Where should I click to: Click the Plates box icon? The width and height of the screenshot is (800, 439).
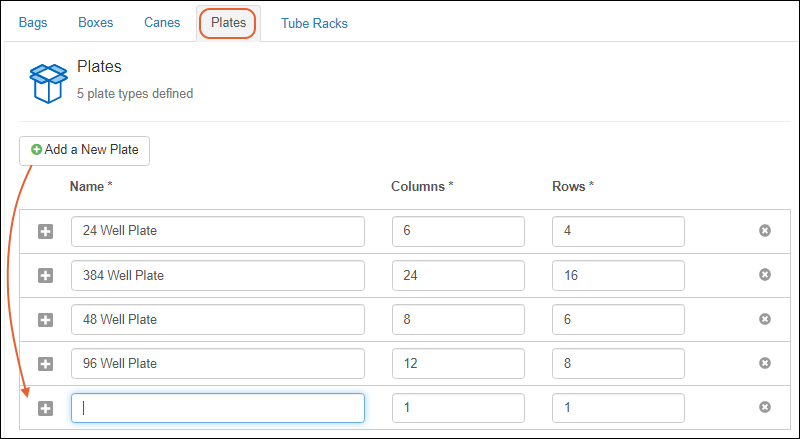click(47, 83)
